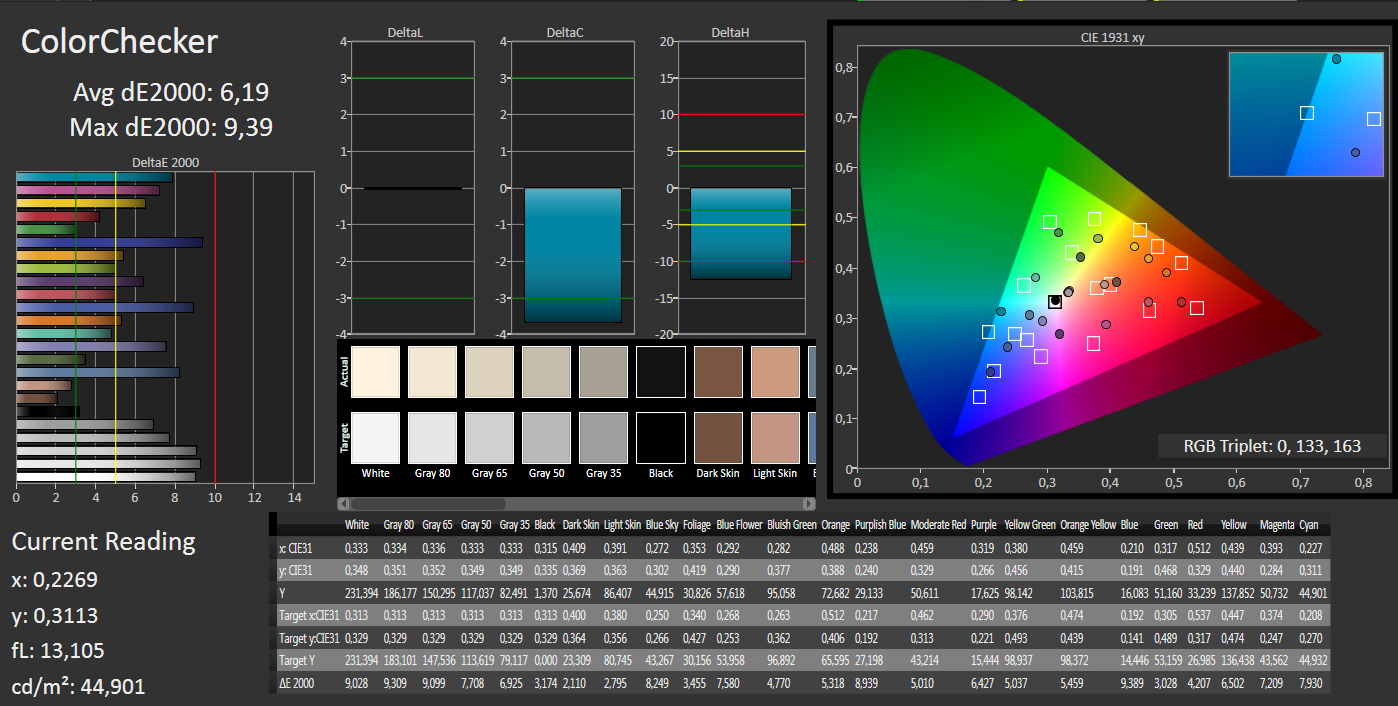Select the Target Light Skin swatch
Viewport: 1398px width, 706px height.
pos(775,437)
